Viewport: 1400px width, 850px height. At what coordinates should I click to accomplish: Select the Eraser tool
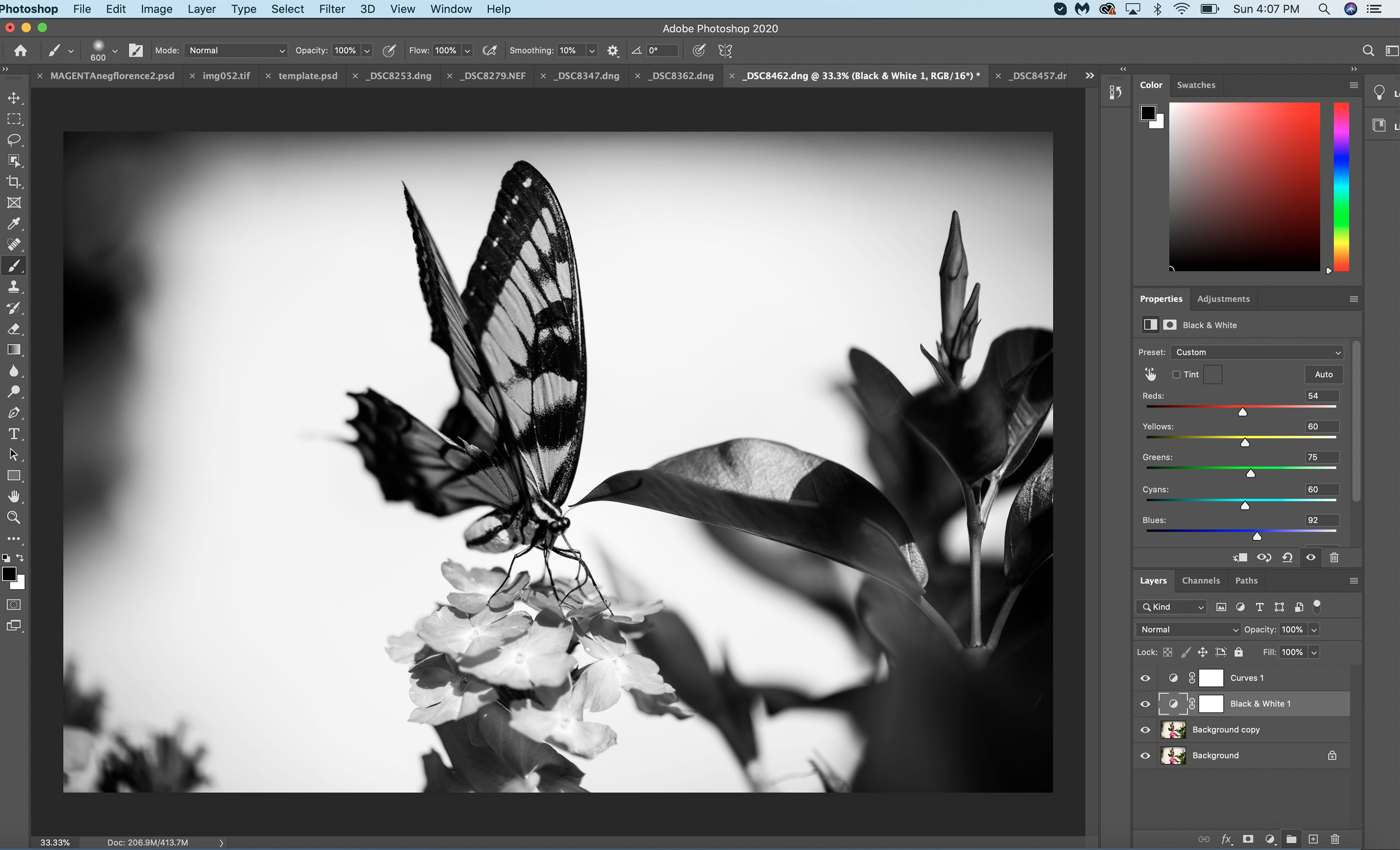pos(14,329)
